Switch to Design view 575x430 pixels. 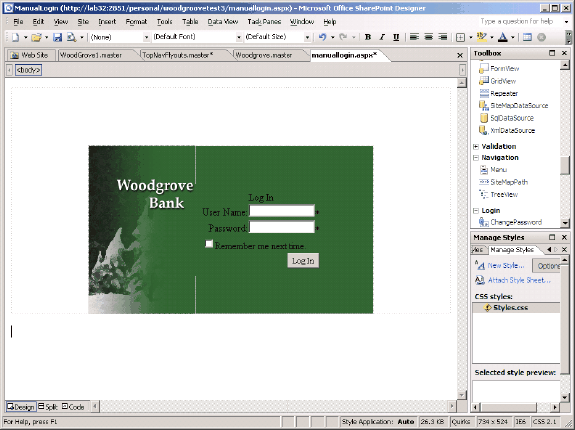coord(21,407)
